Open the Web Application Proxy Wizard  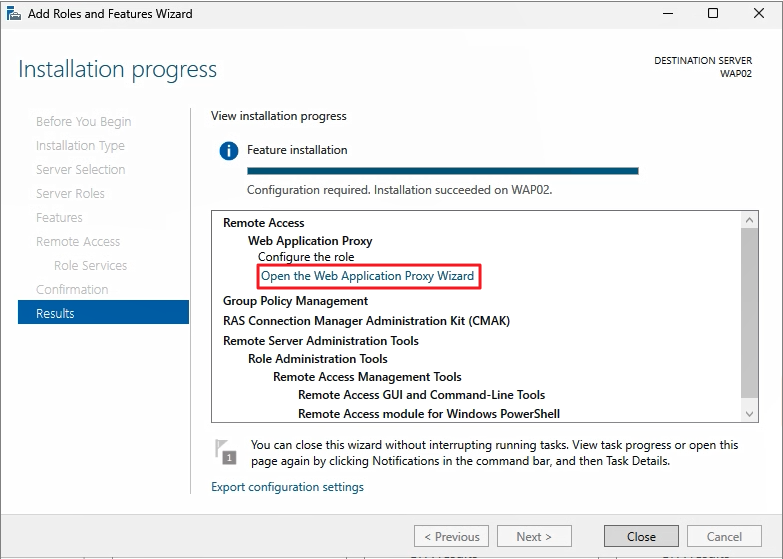click(x=368, y=276)
